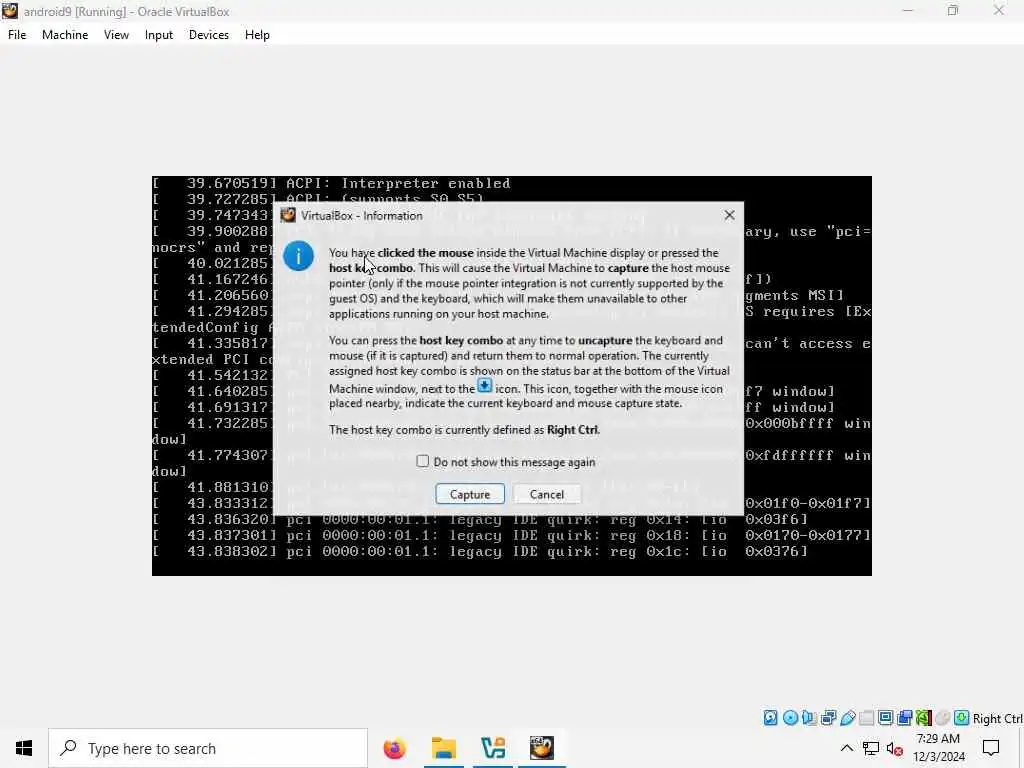The height and width of the screenshot is (768, 1024).
Task: Click the hard disk activity indicator in status bar
Action: [771, 718]
